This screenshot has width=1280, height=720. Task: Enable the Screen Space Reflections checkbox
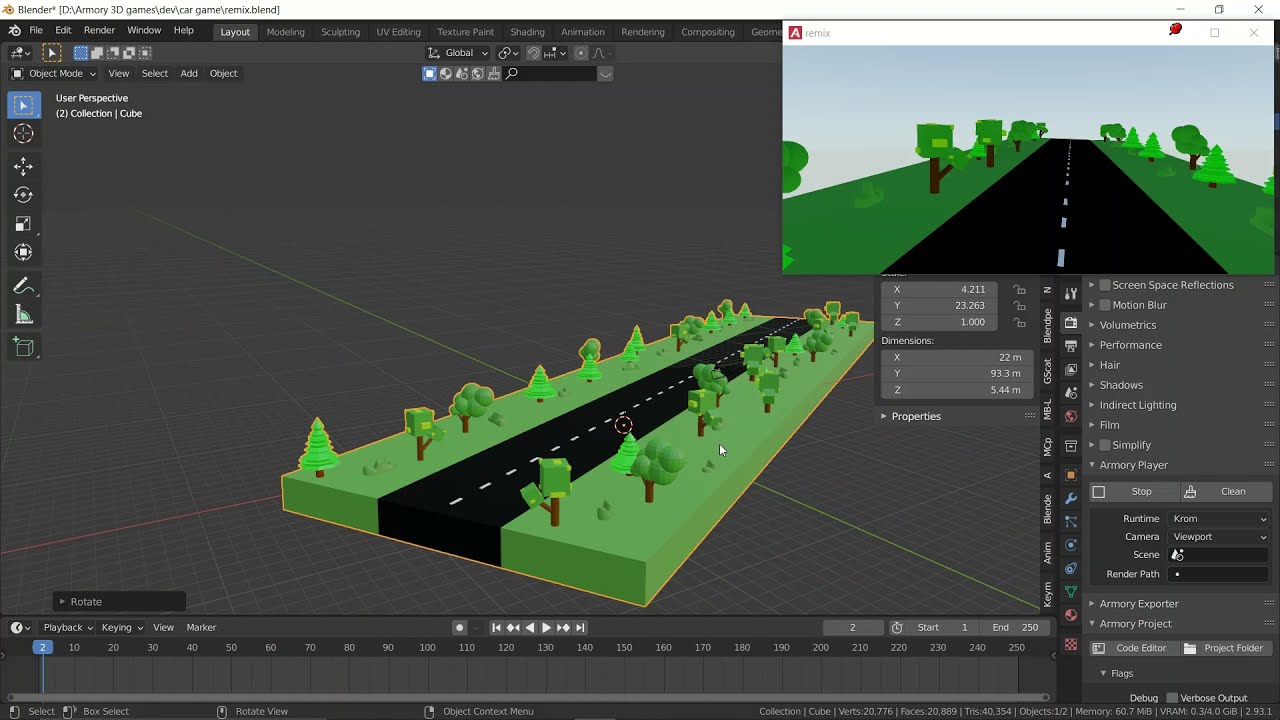[1105, 285]
